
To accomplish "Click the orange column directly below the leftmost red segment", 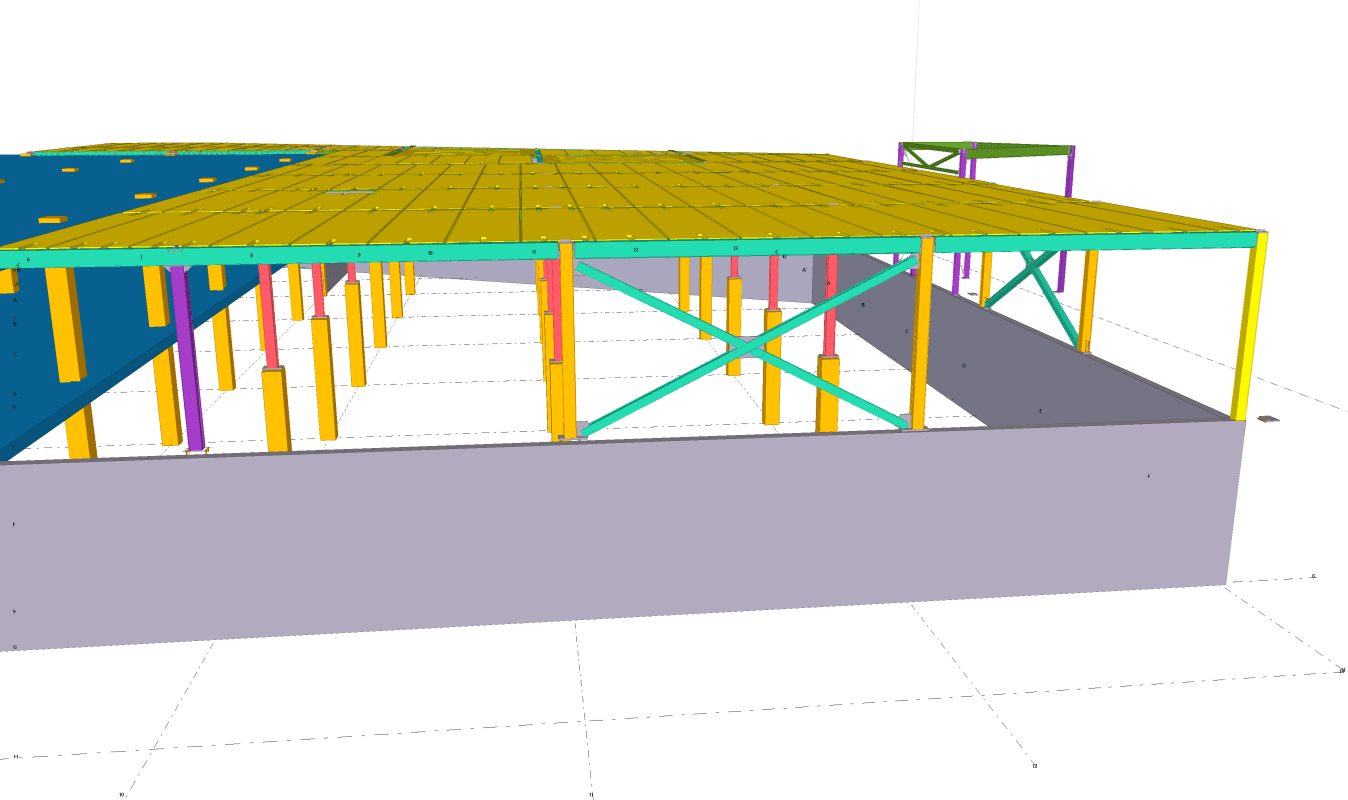I will click(x=275, y=410).
